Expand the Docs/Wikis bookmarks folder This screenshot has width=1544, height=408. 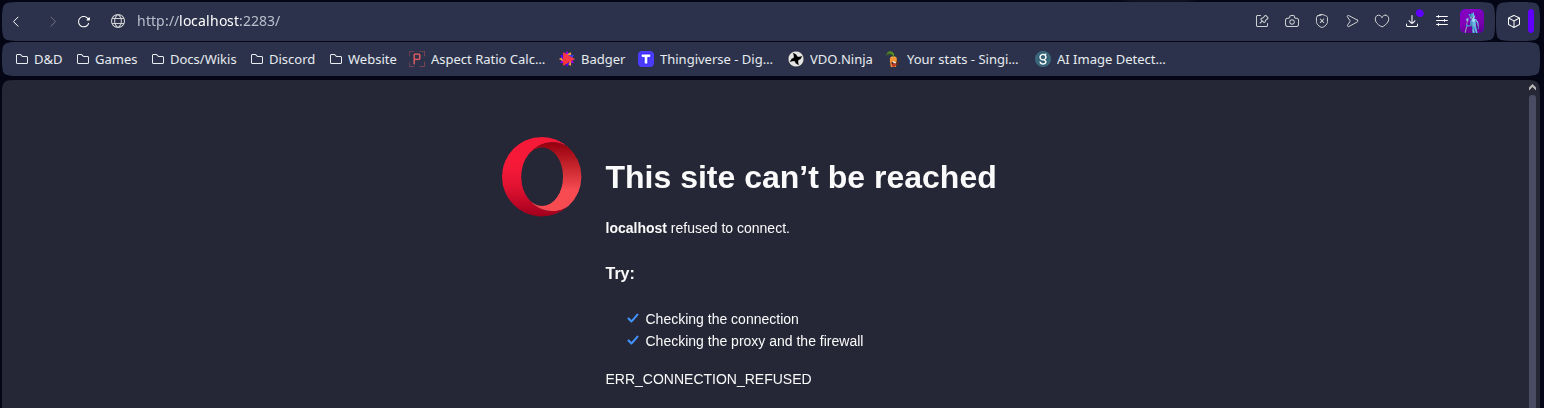click(x=194, y=59)
